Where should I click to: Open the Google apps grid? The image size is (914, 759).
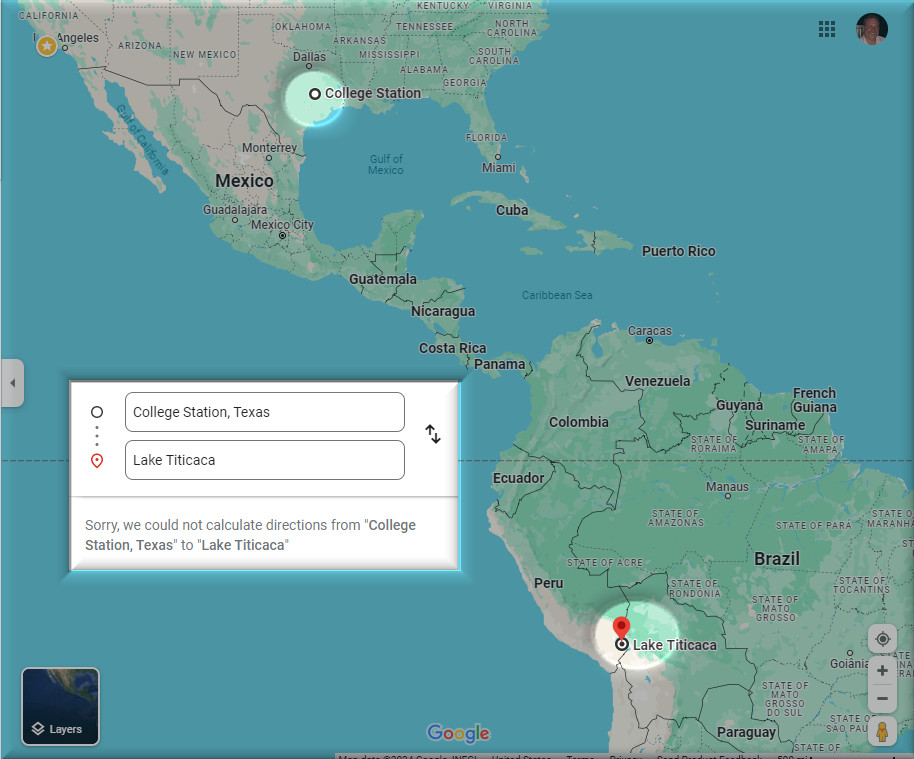[827, 29]
